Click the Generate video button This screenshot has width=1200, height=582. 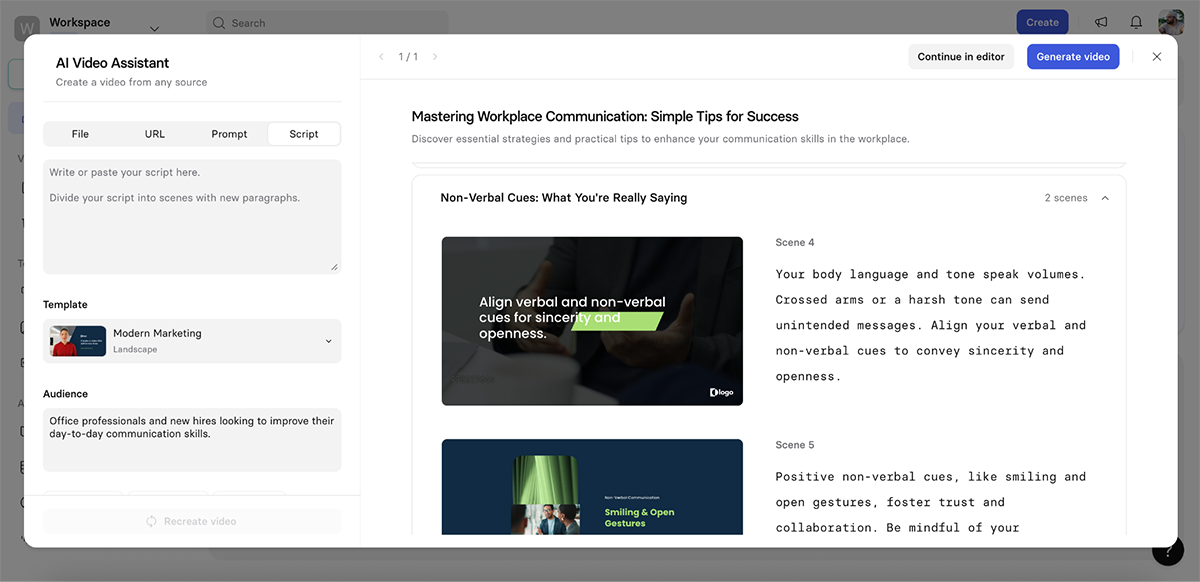point(1073,56)
